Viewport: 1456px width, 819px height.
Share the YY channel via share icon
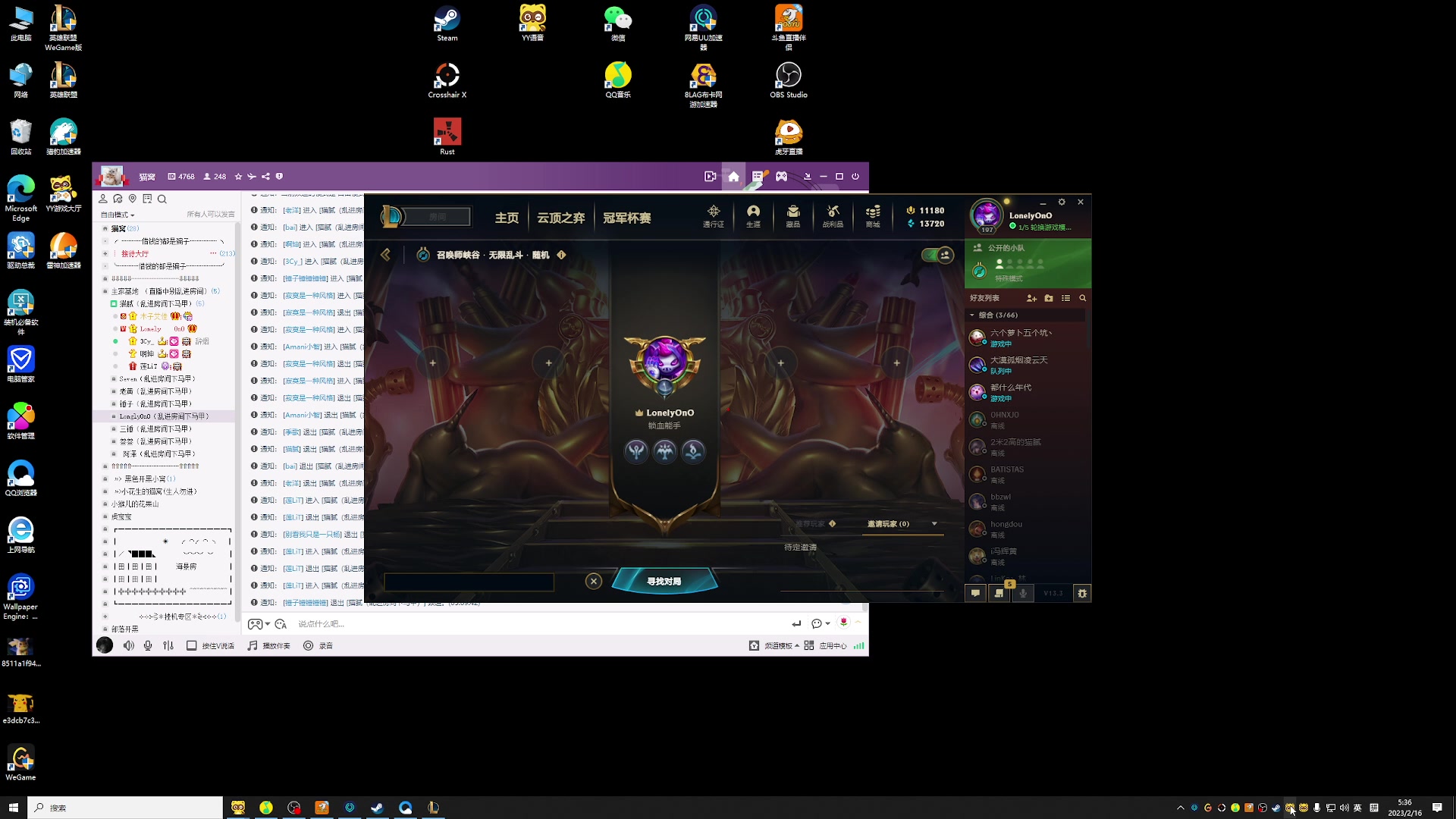tap(265, 176)
